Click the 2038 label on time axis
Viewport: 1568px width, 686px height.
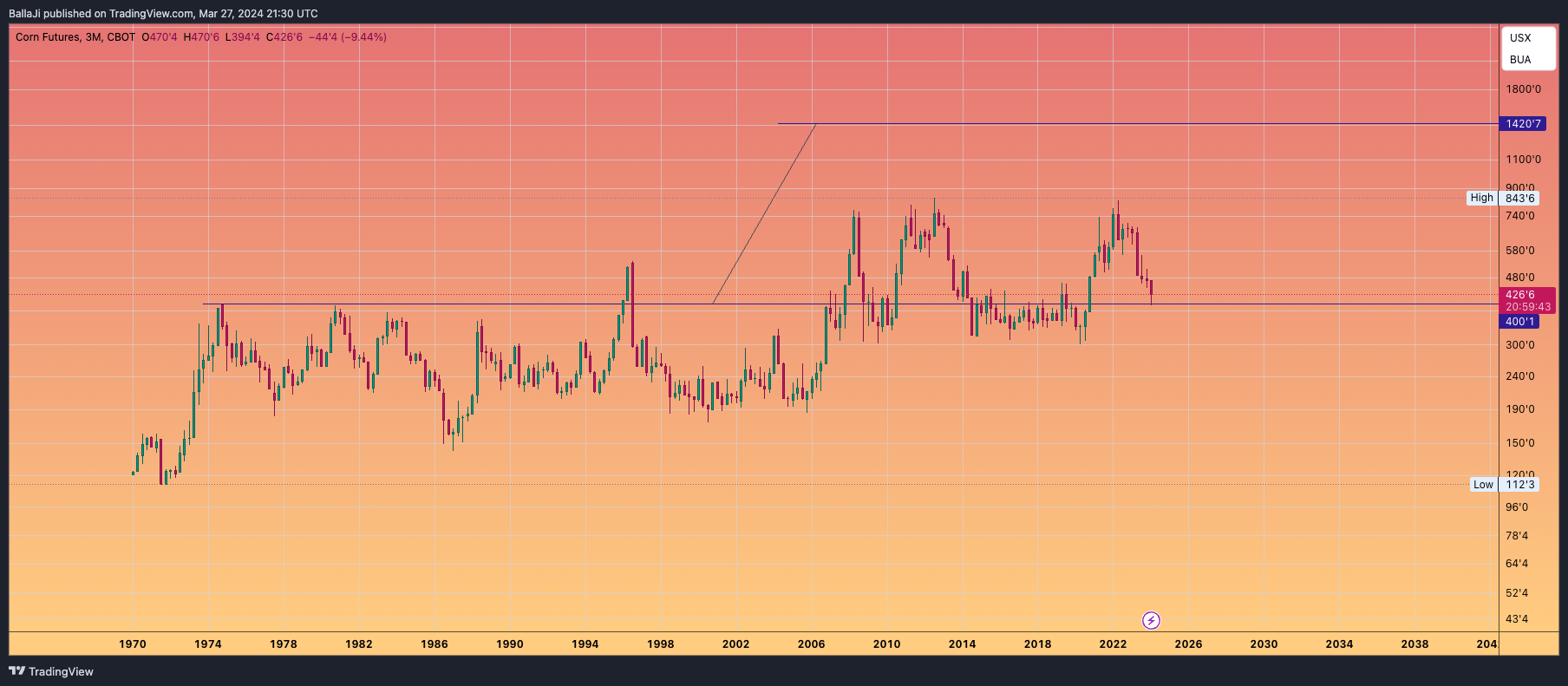pyautogui.click(x=1415, y=644)
